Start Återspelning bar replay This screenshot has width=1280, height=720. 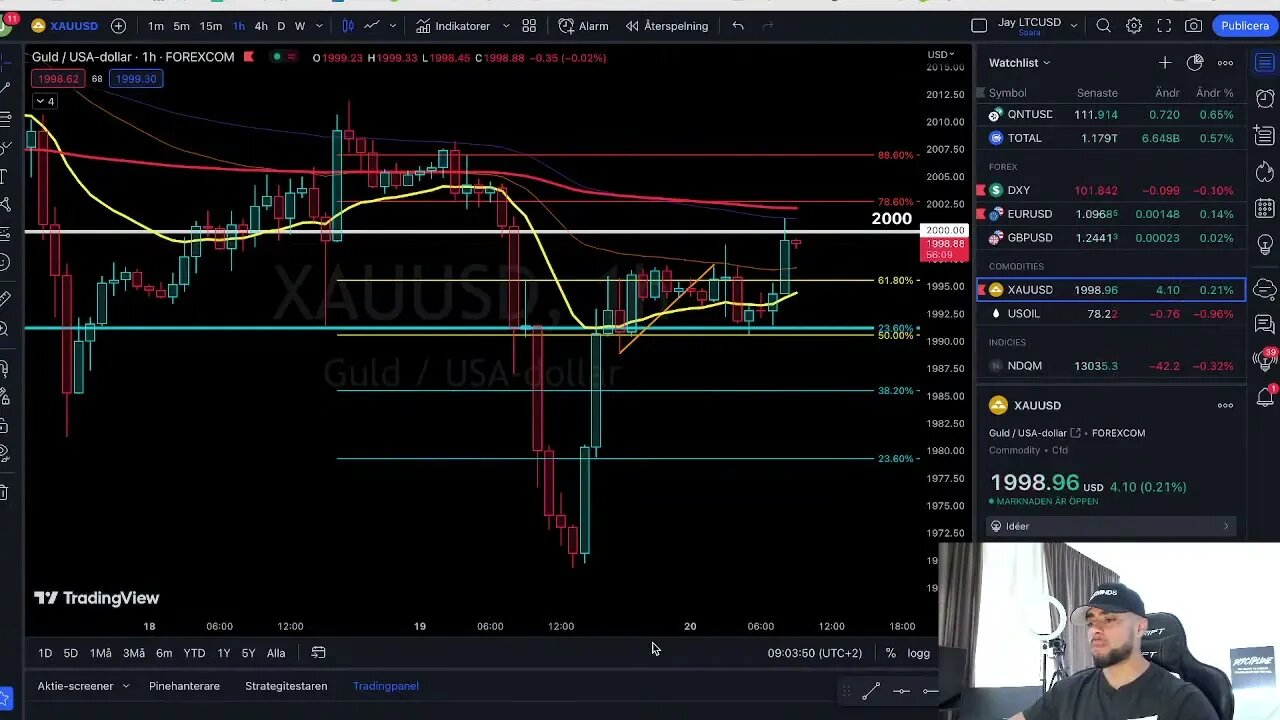coord(667,26)
